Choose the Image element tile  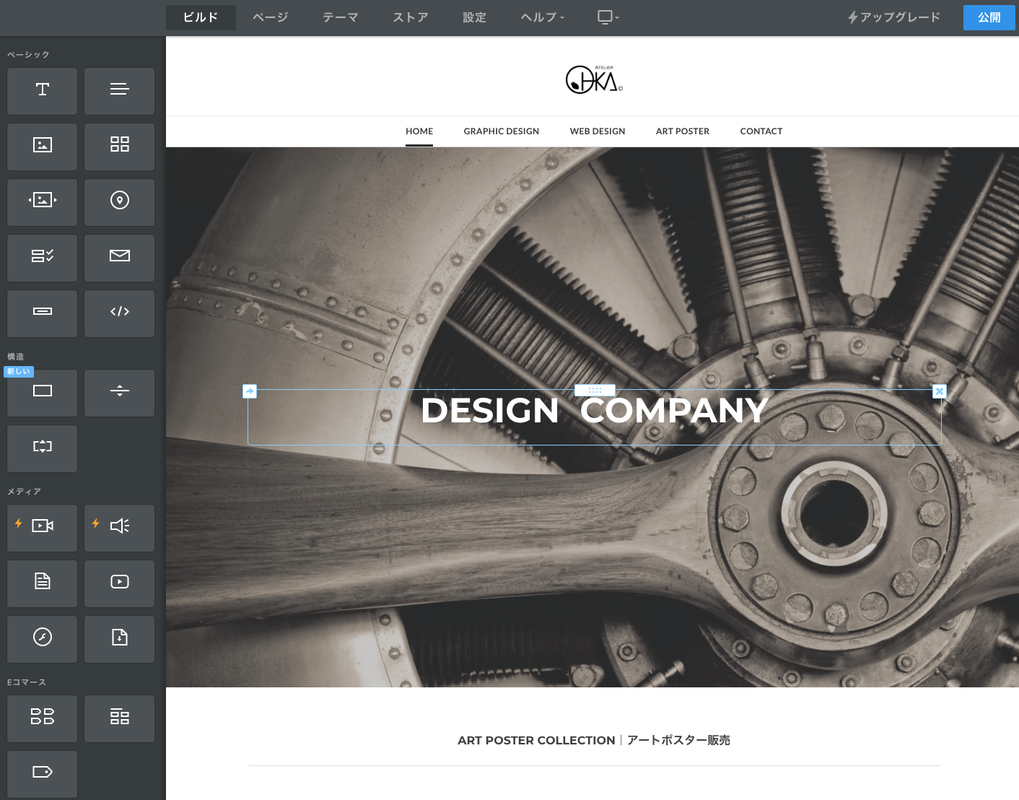coord(42,146)
